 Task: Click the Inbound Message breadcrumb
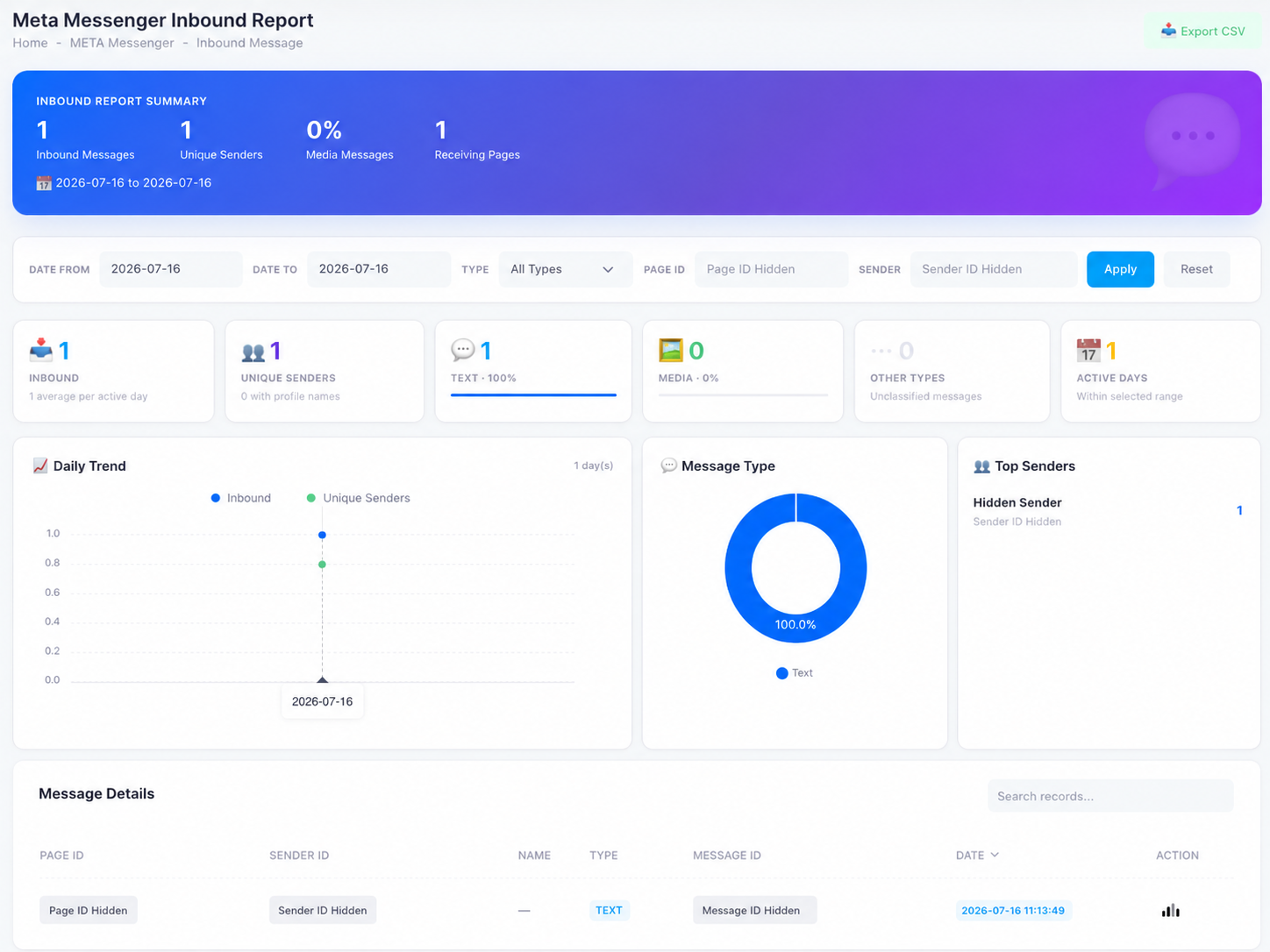(249, 43)
